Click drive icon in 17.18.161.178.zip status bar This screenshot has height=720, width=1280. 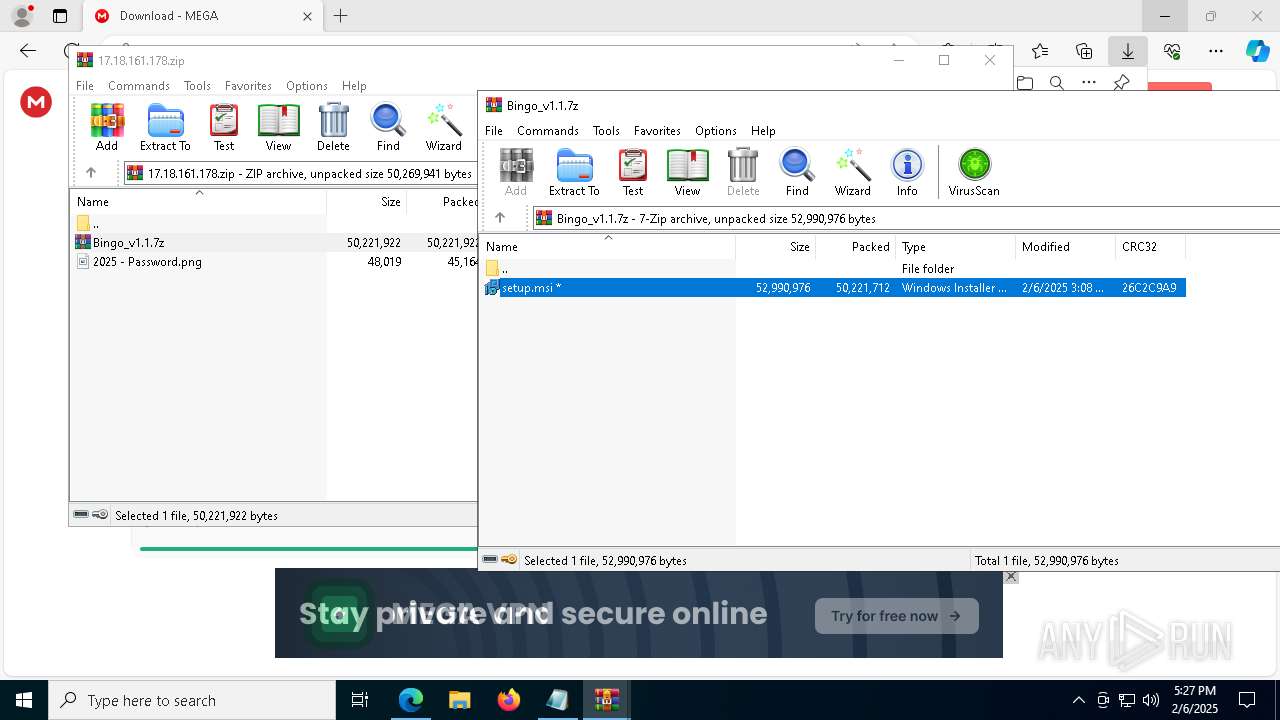[81, 515]
